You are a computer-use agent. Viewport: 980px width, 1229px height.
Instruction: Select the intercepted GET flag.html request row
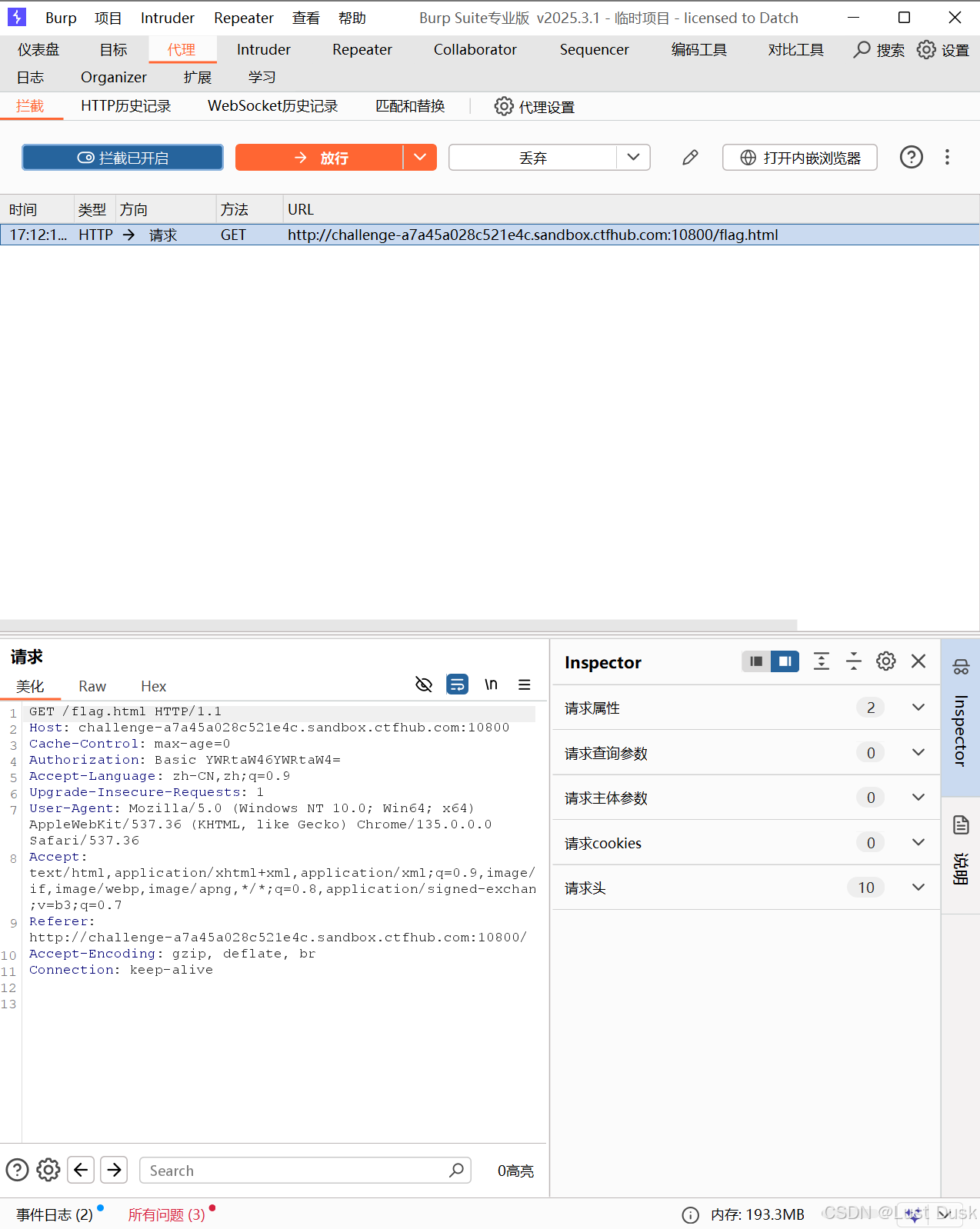(x=489, y=235)
